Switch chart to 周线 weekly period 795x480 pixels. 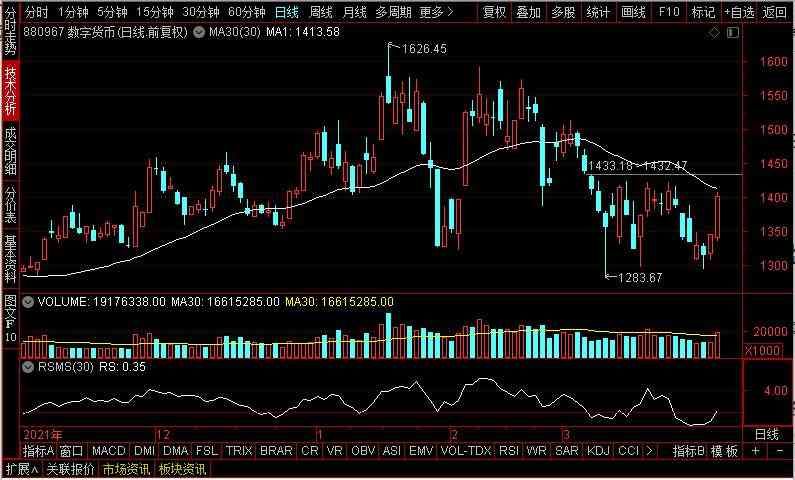click(x=320, y=12)
